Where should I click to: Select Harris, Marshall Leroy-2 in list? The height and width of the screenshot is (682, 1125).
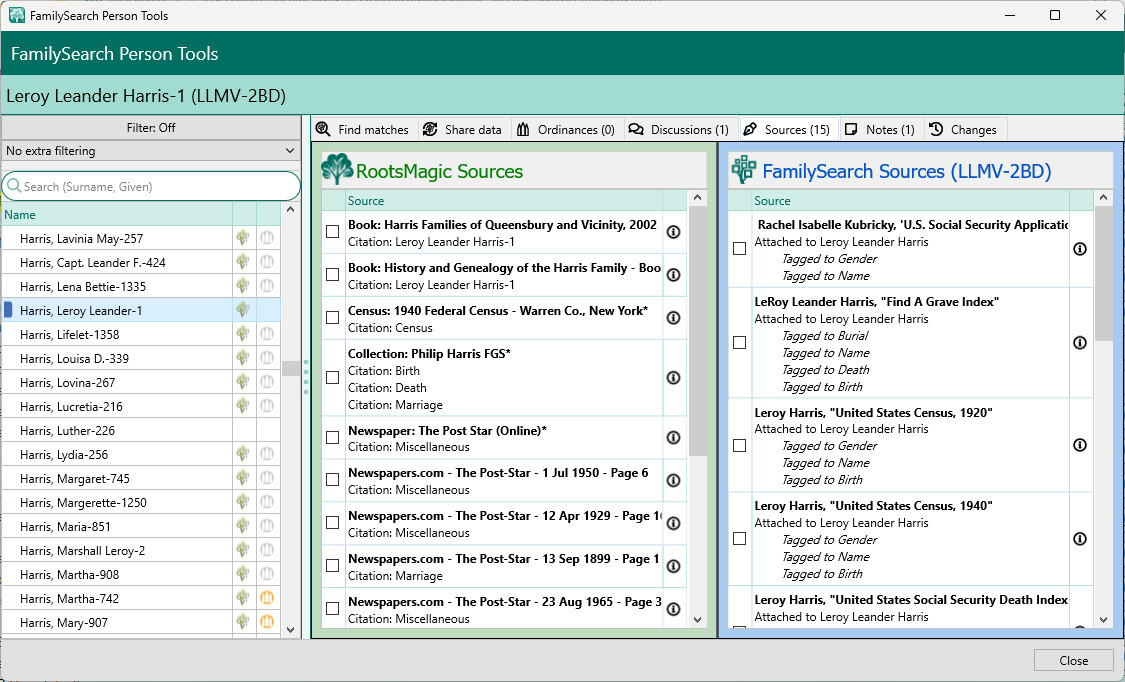pyautogui.click(x=82, y=551)
